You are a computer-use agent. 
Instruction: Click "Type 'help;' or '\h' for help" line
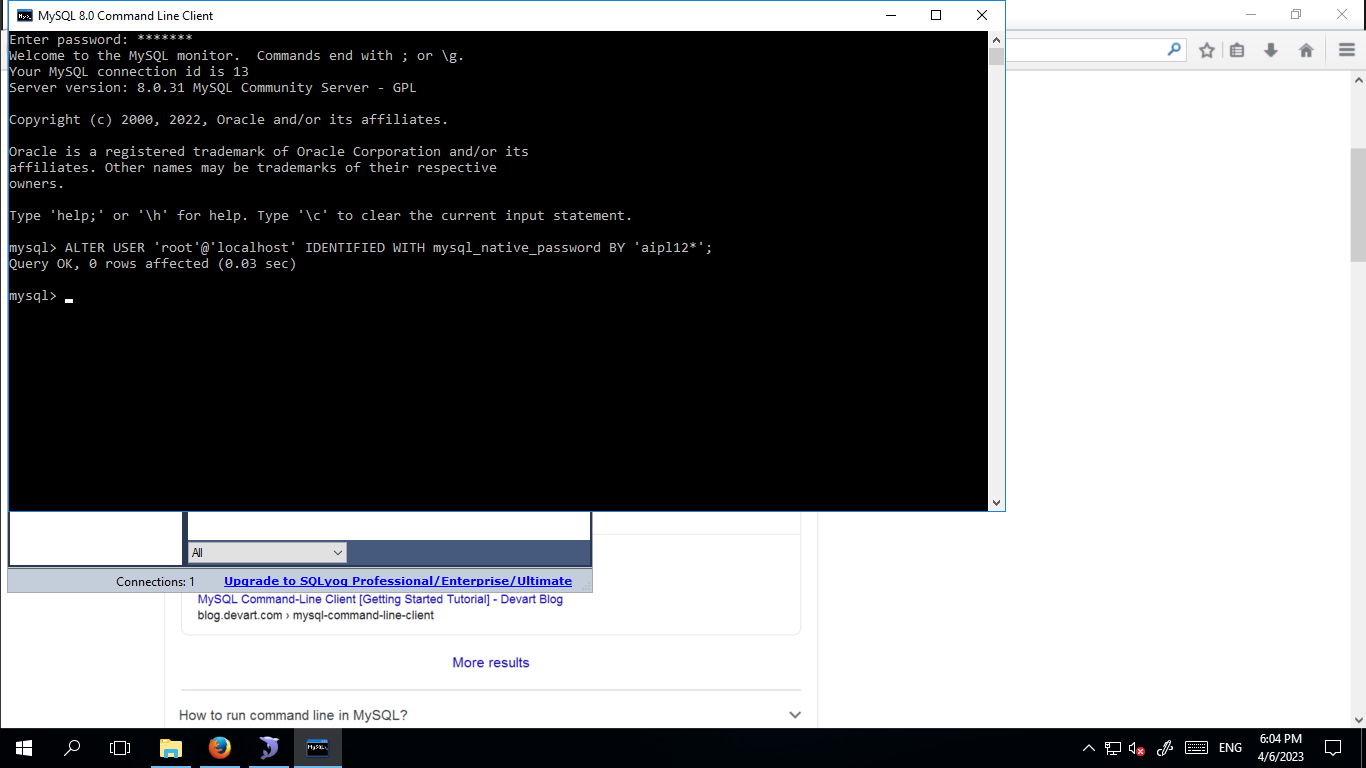click(x=321, y=216)
